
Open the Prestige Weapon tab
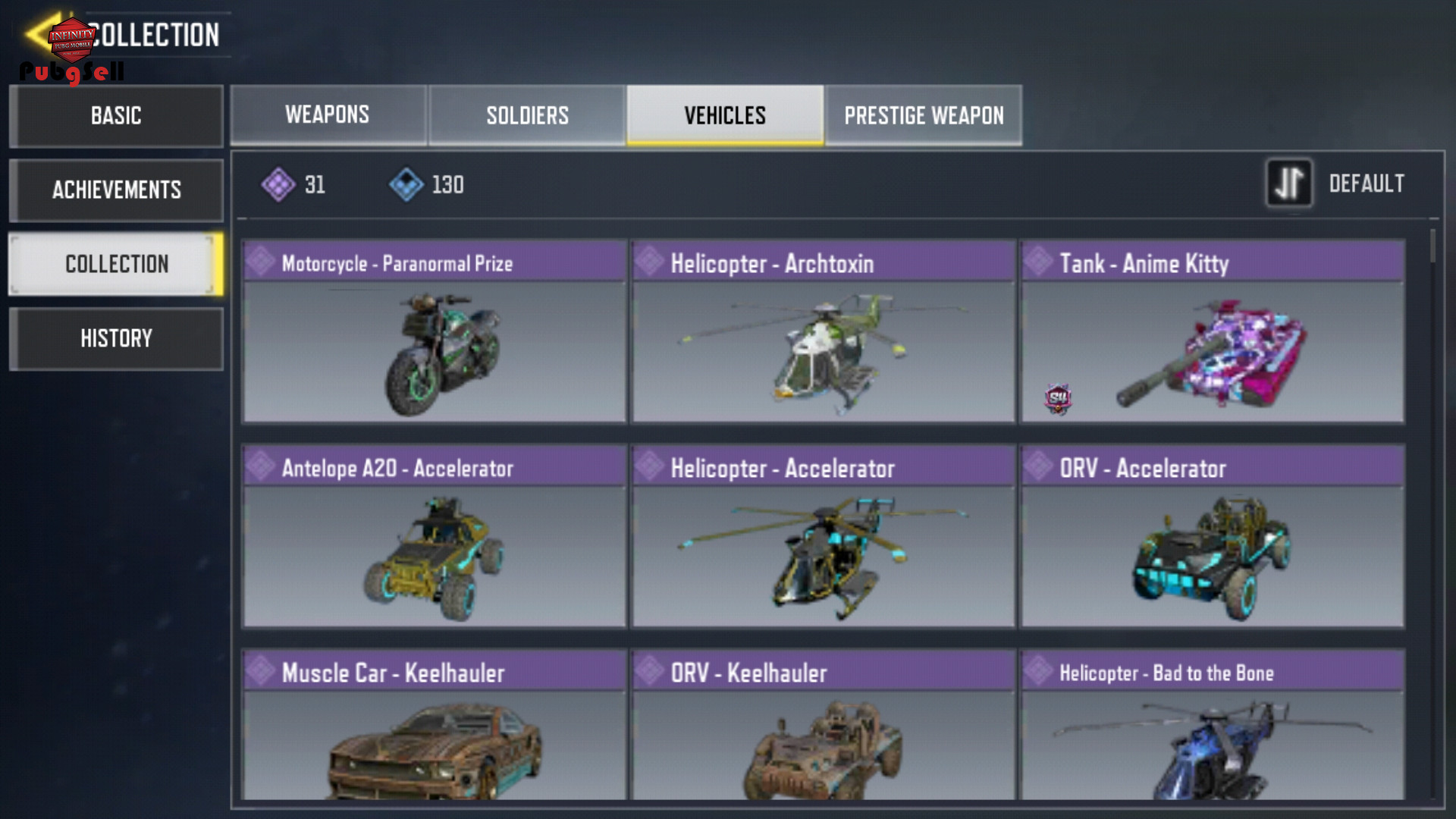[924, 115]
